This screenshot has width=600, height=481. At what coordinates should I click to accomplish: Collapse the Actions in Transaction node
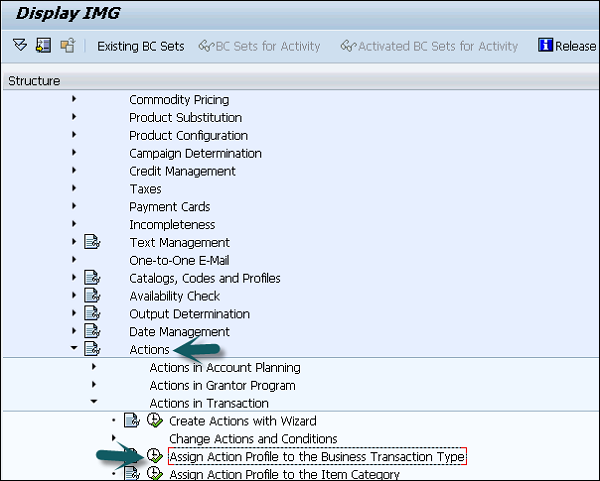(x=94, y=403)
